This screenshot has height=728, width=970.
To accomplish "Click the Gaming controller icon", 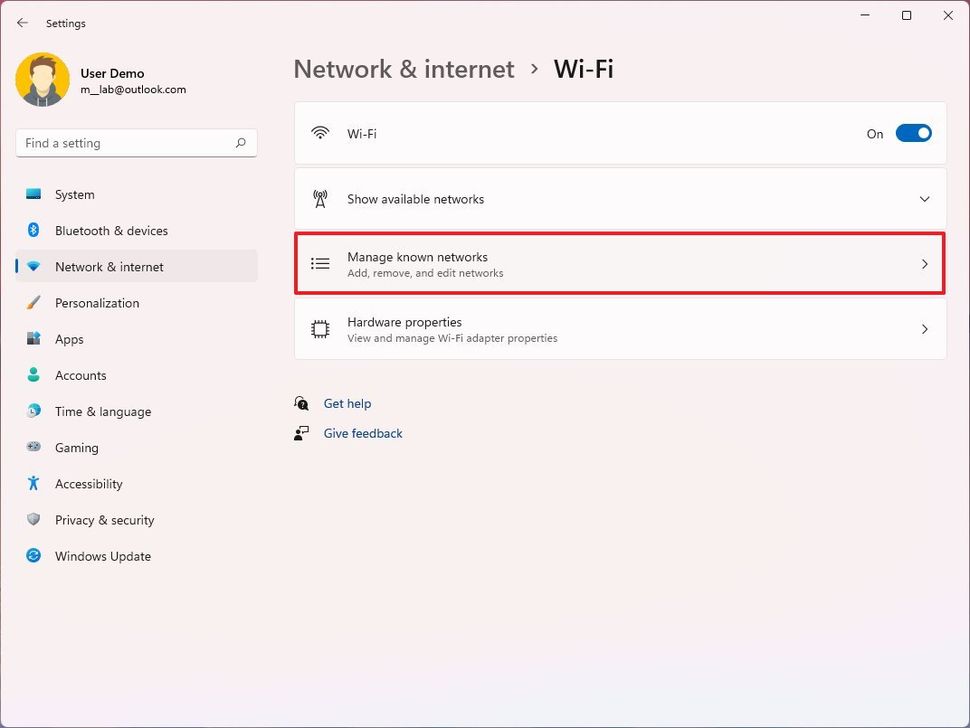I will (33, 447).
